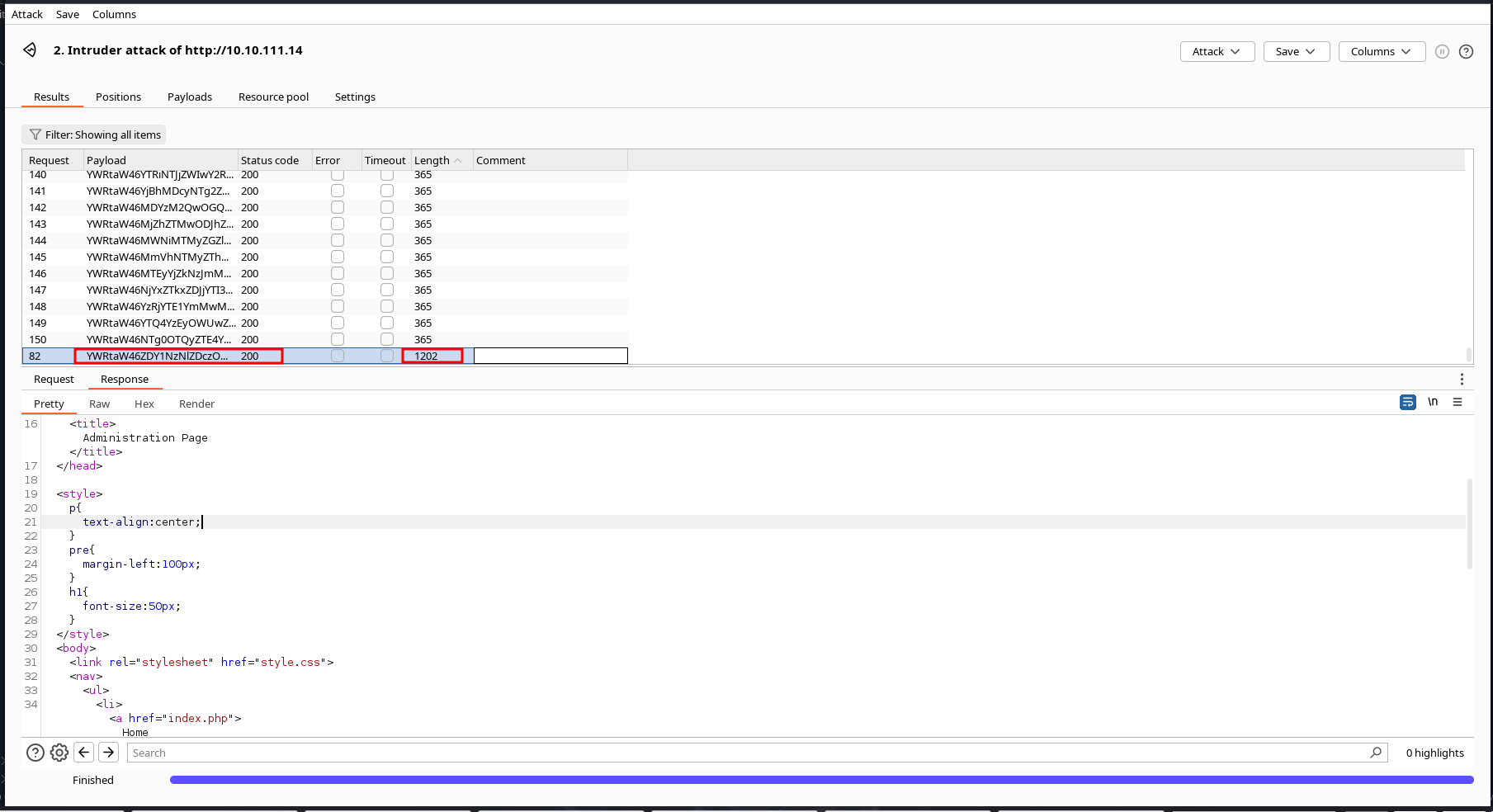Go to next search match arrow
This screenshot has height=812, width=1493.
coord(108,753)
